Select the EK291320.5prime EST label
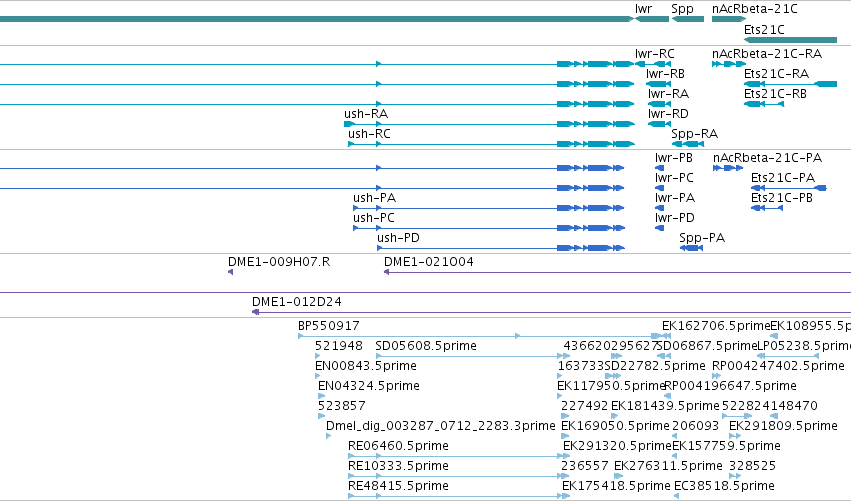This screenshot has width=851, height=501. (617, 446)
